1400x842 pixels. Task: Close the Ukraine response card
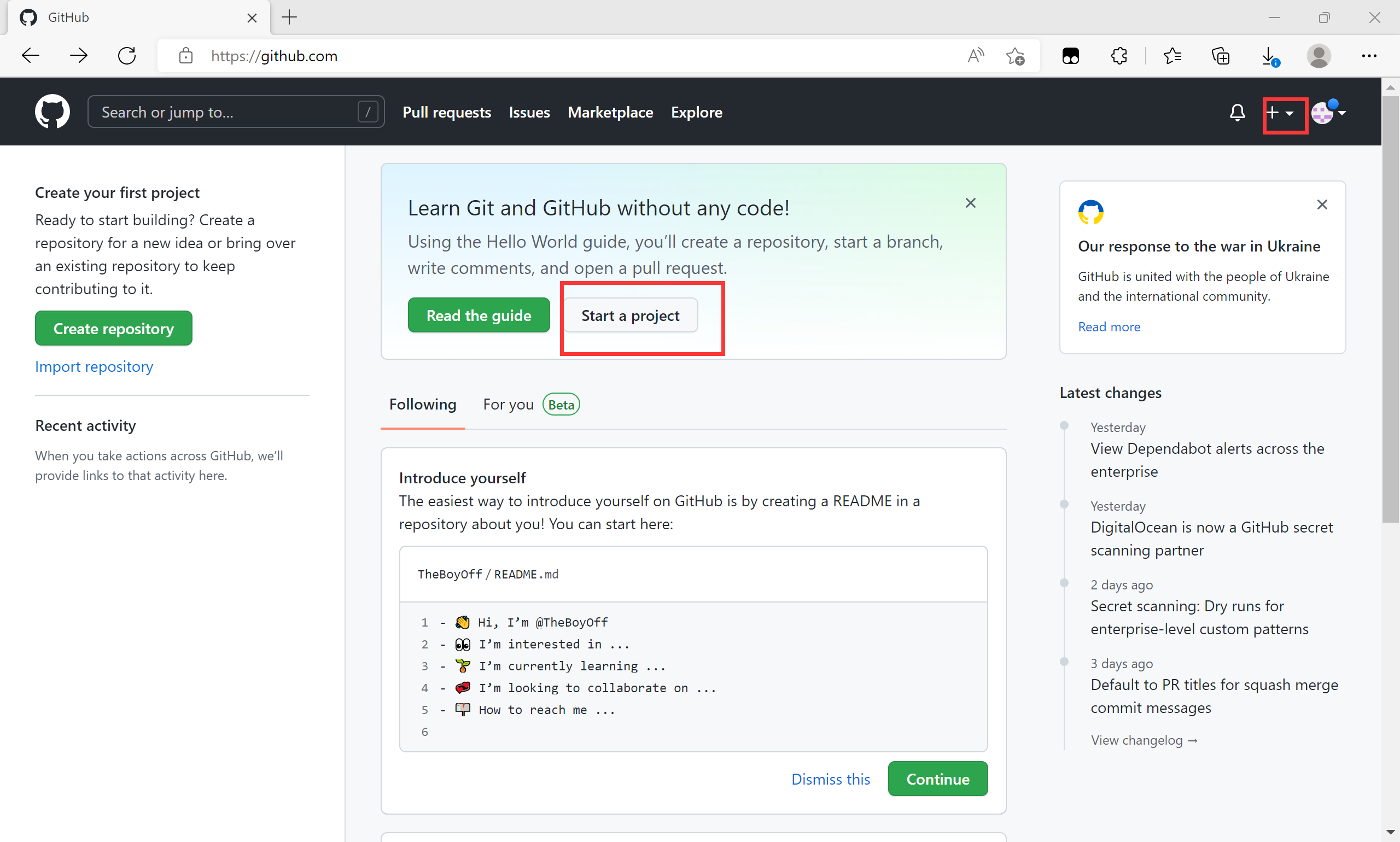point(1322,204)
